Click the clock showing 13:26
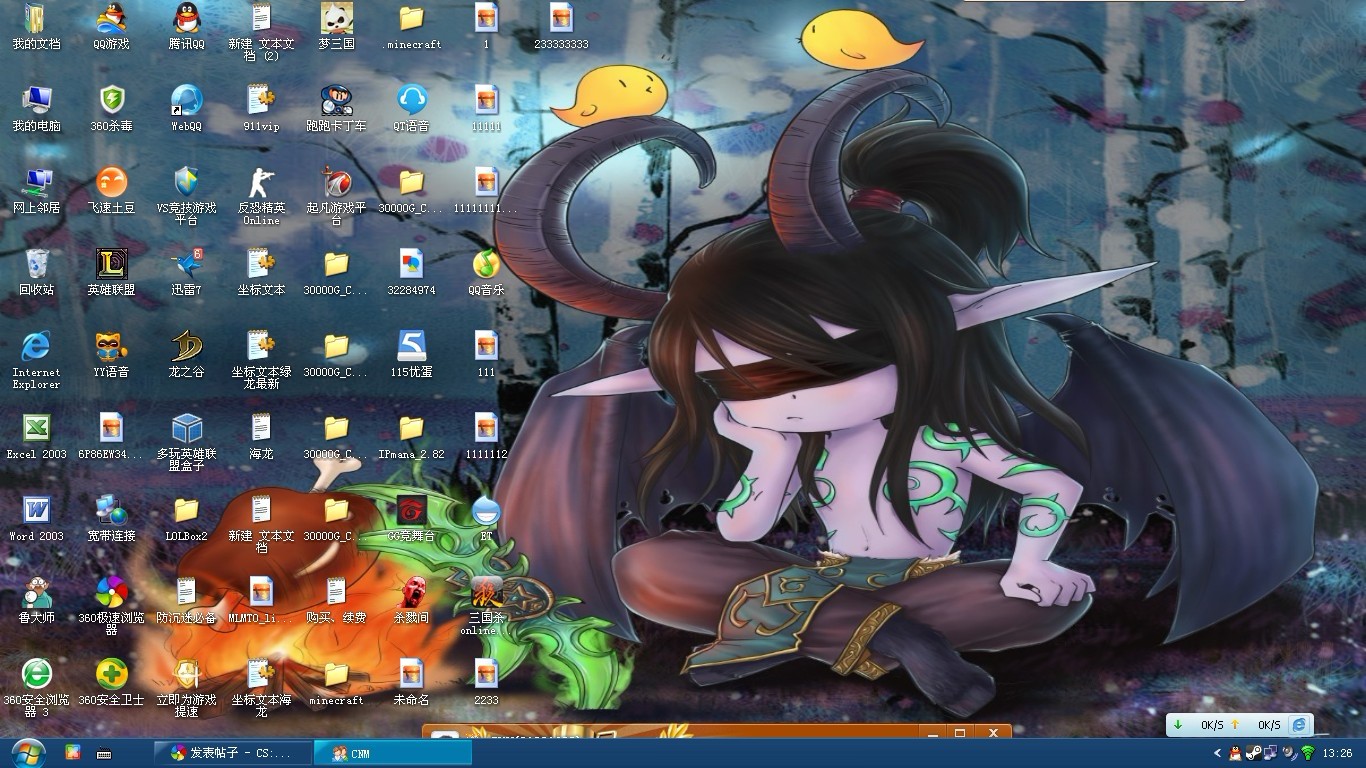 [x=1337, y=753]
